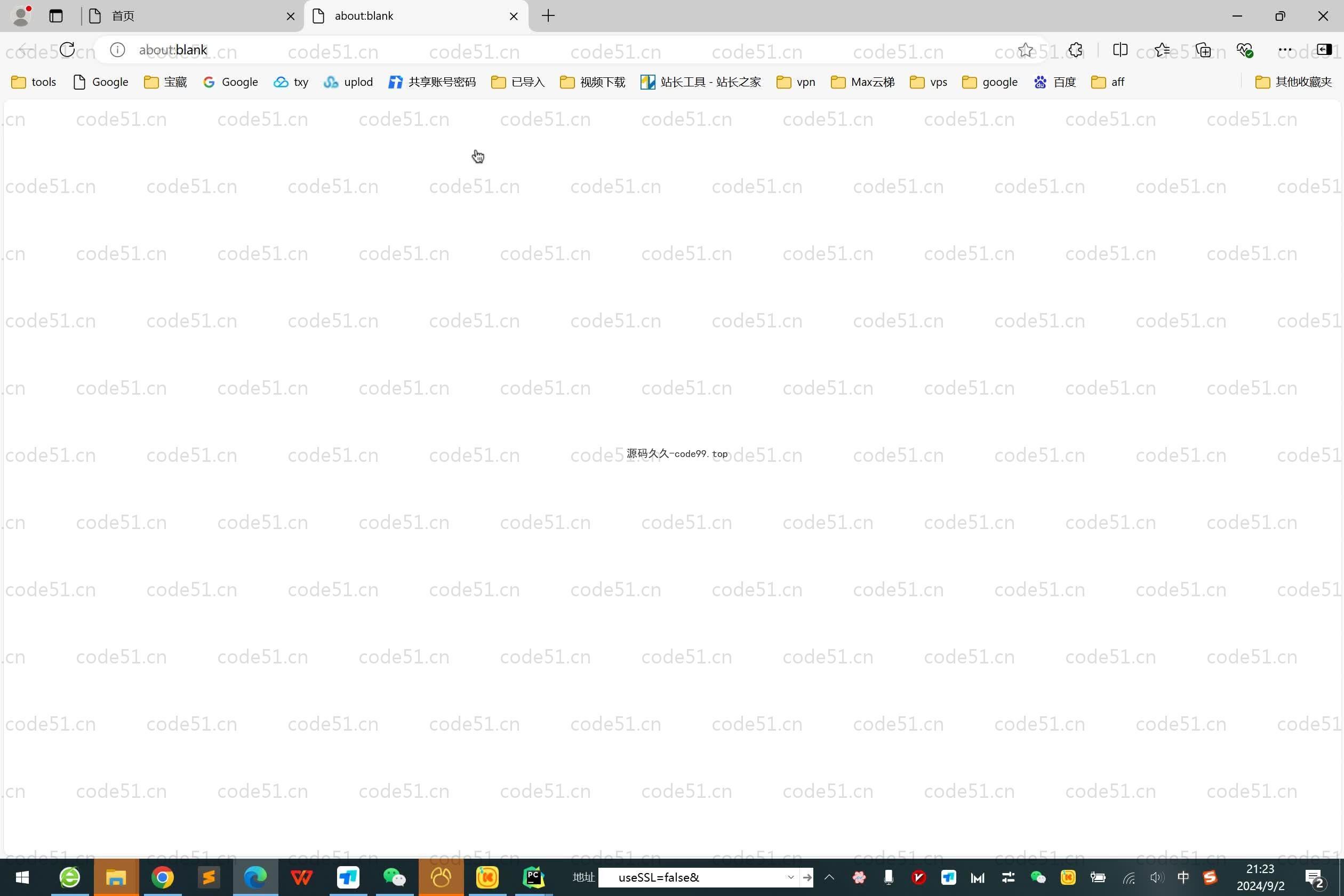Viewport: 1344px width, 896px height.
Task: Click the address go arrow button
Action: click(x=807, y=877)
